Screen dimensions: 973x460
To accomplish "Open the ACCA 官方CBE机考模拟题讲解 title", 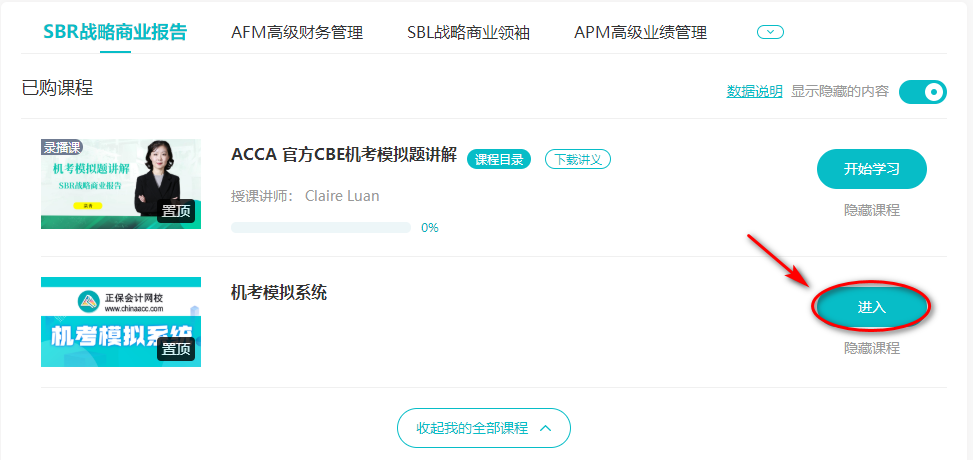I will 344,154.
